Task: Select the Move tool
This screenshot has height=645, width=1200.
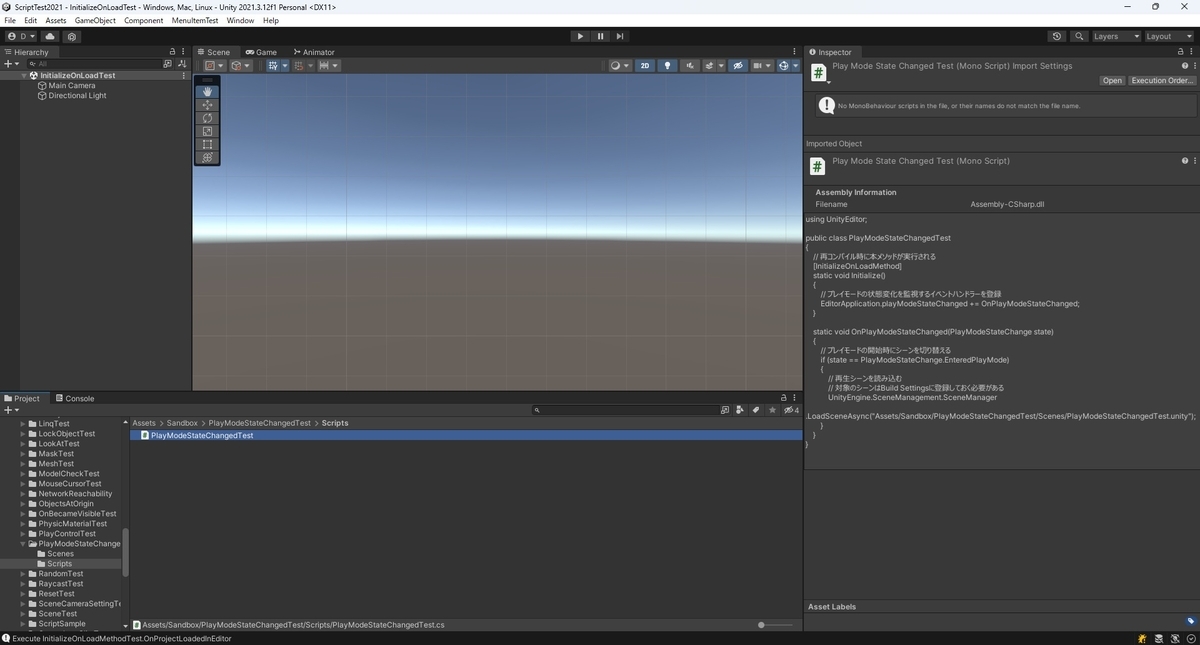Action: [207, 105]
